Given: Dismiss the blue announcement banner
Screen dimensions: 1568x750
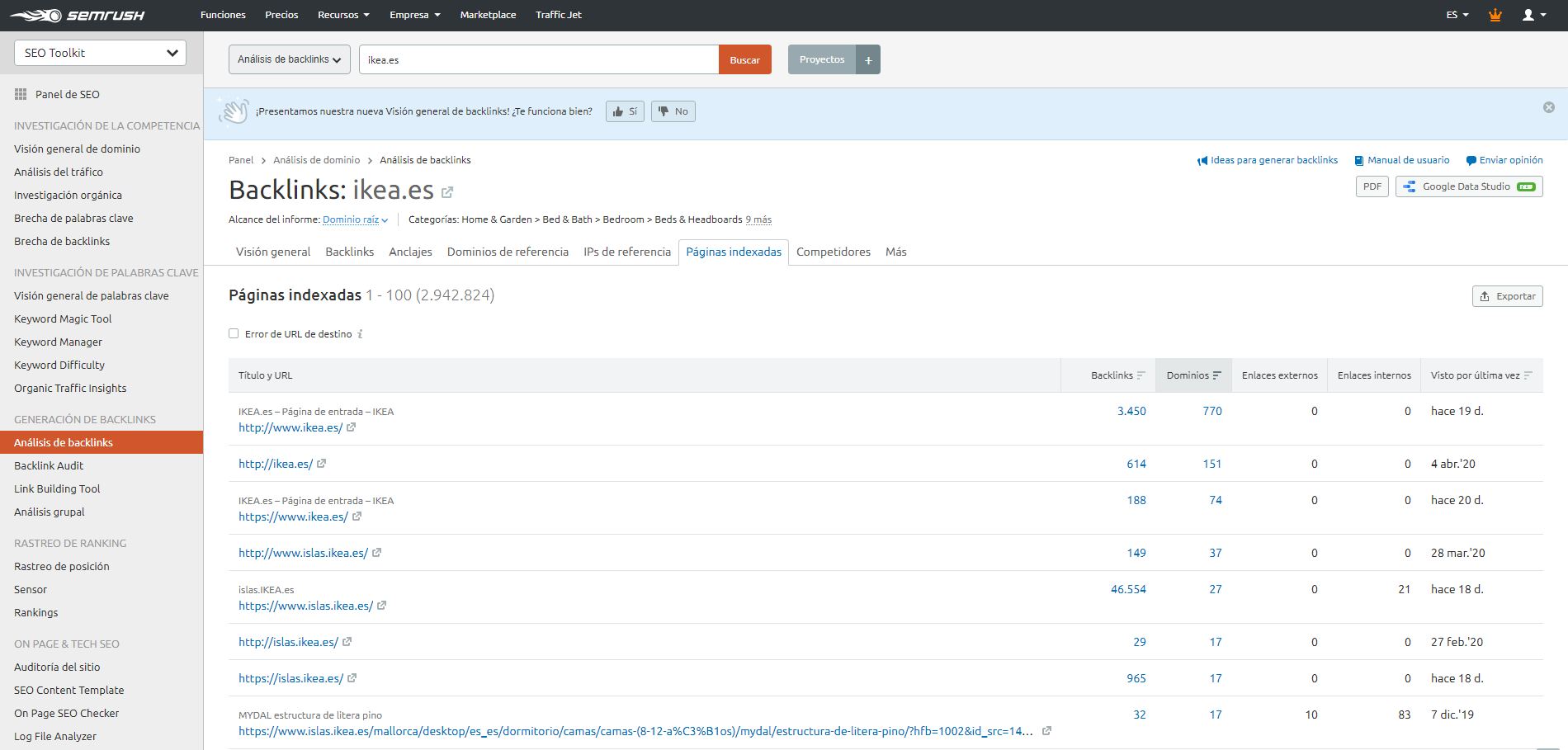Looking at the screenshot, I should [x=1549, y=107].
